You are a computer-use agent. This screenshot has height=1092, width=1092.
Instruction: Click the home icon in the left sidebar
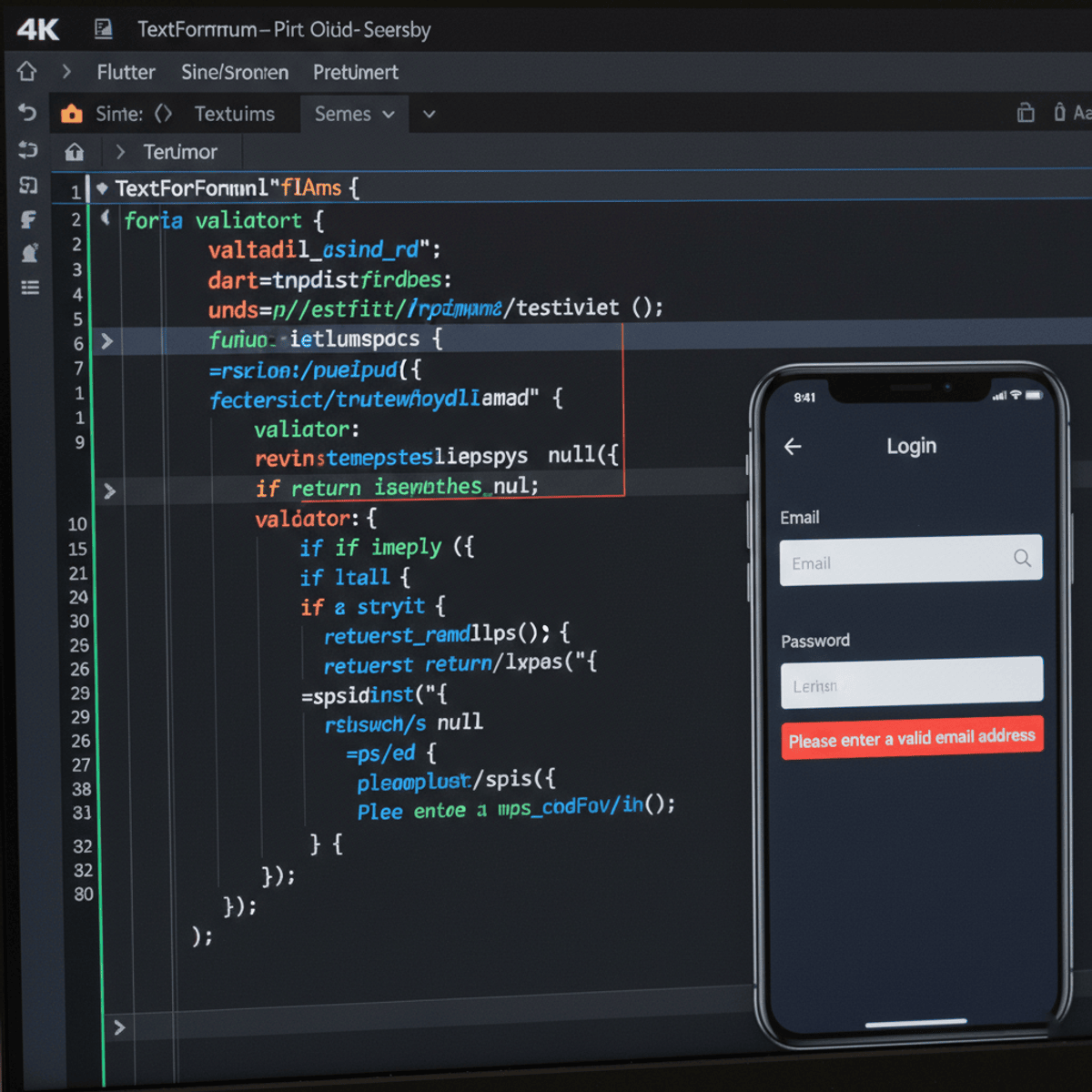27,71
